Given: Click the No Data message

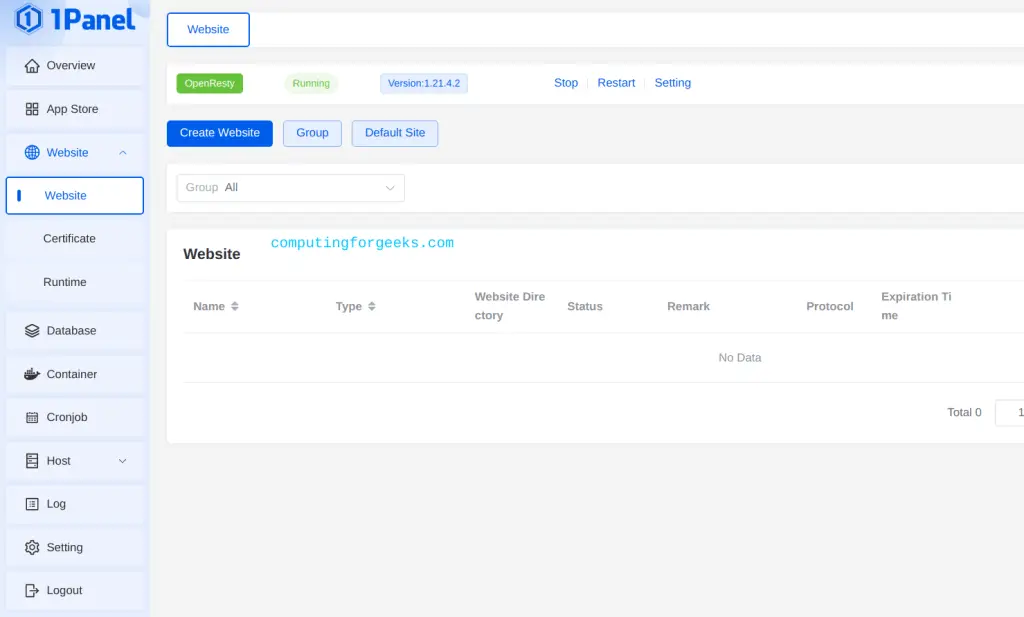Looking at the screenshot, I should [x=740, y=358].
